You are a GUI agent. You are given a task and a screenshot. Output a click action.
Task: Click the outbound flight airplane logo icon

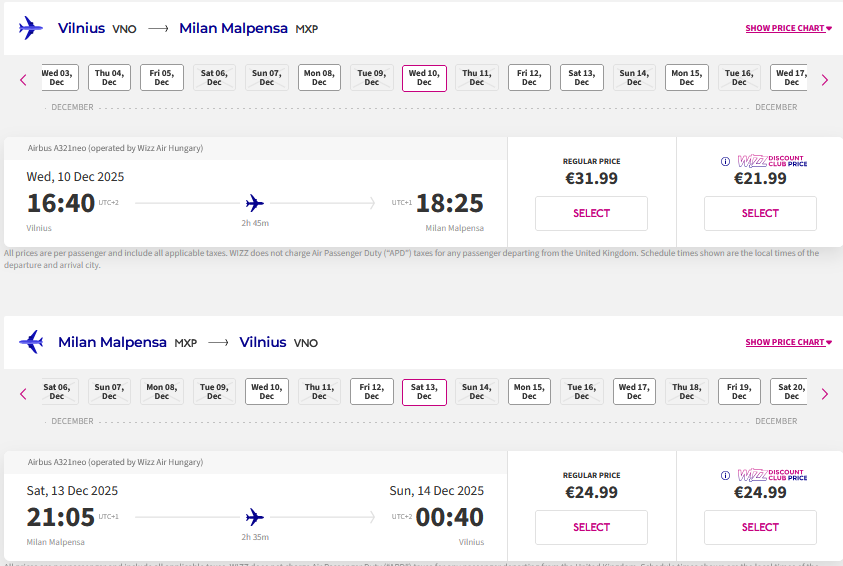[x=31, y=28]
